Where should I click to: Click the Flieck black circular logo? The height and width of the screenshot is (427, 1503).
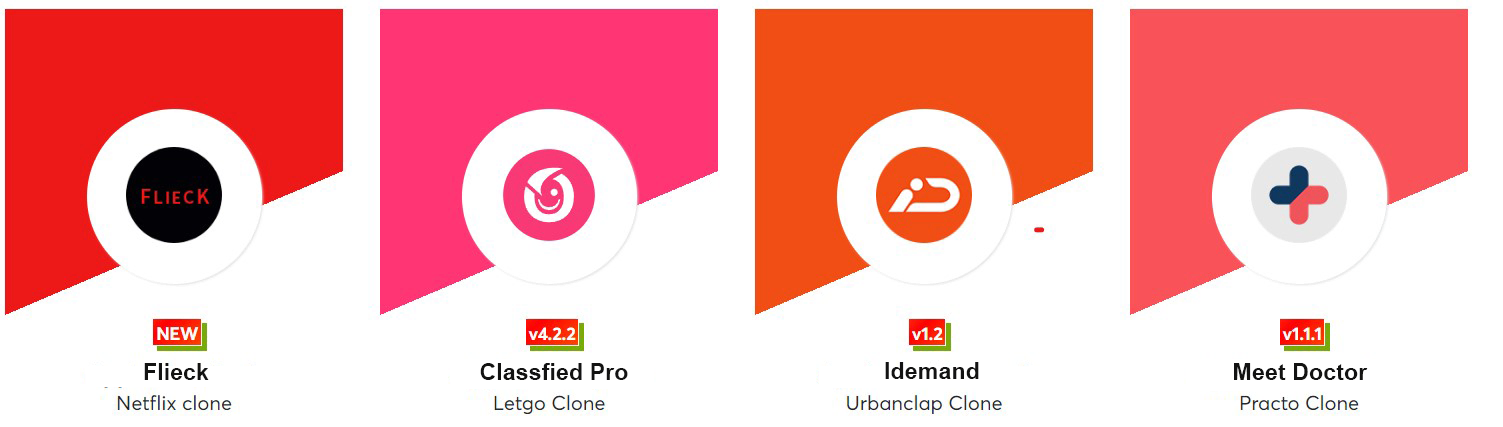(x=175, y=195)
